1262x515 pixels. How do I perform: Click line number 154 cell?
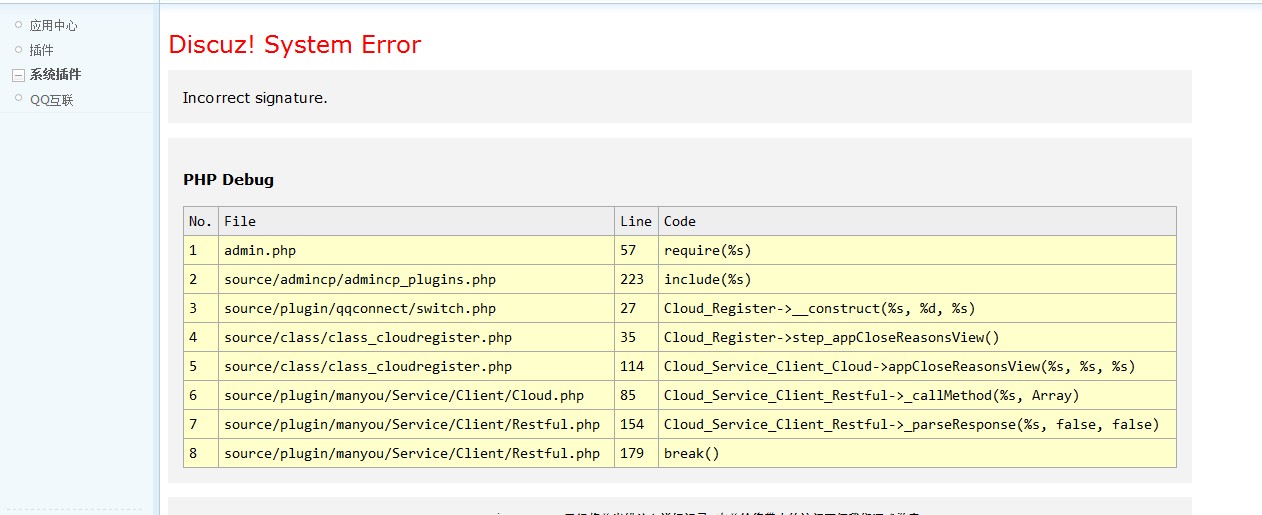636,424
